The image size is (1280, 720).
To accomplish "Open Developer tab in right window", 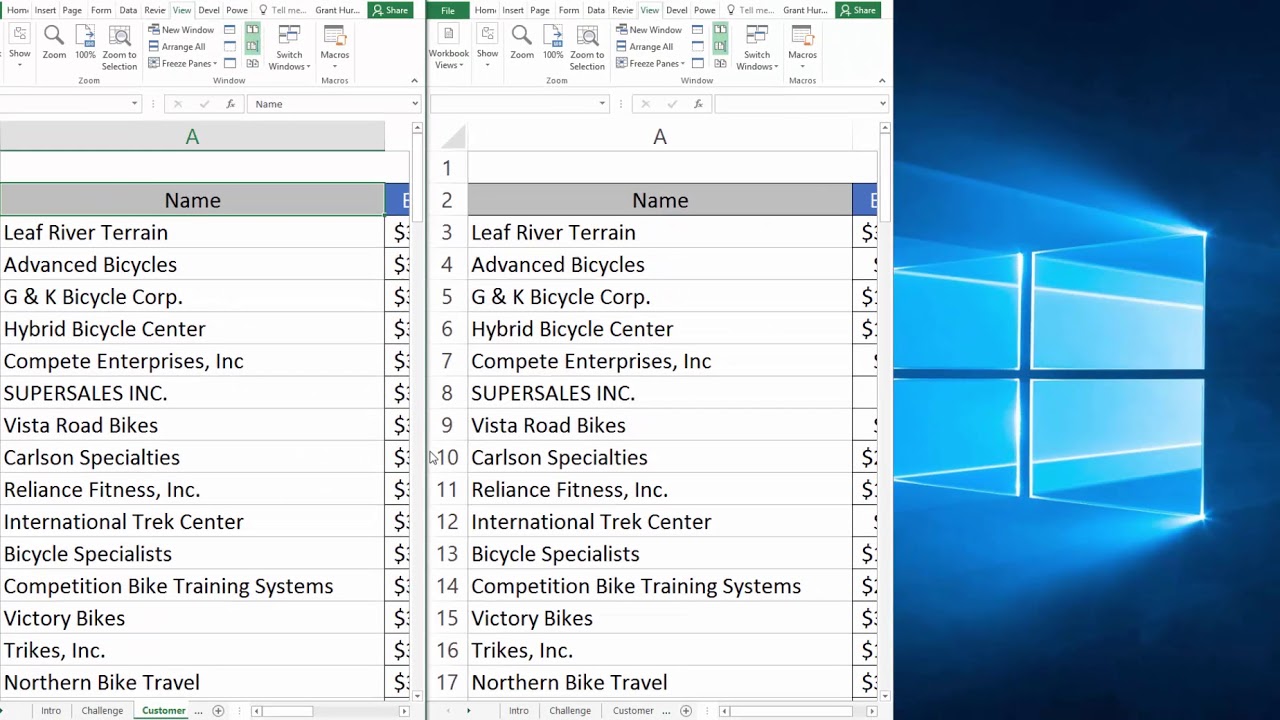I will point(677,10).
